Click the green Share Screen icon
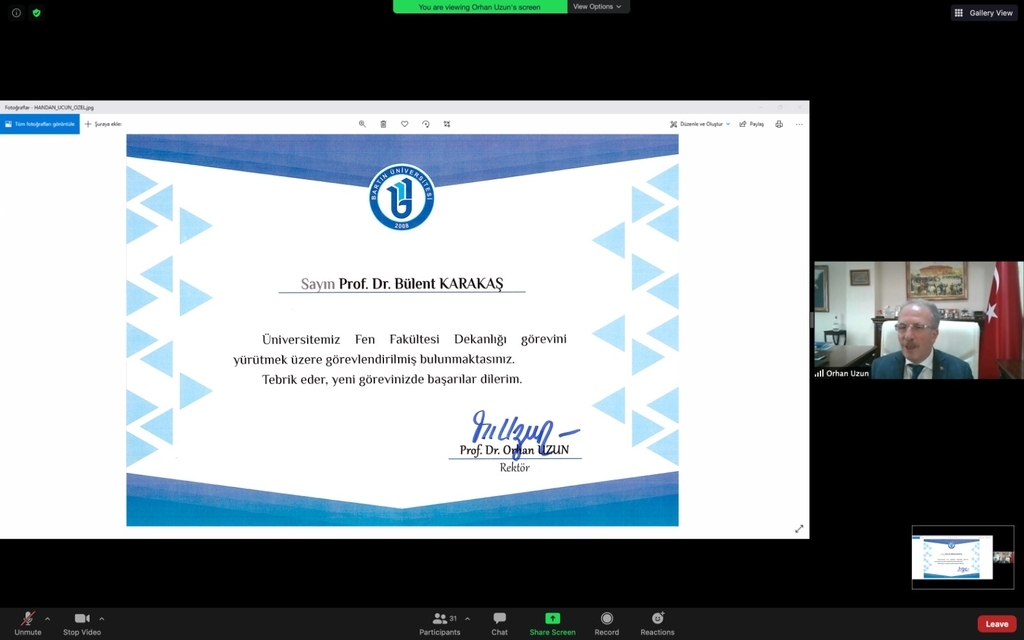Image resolution: width=1024 pixels, height=640 pixels. [552, 619]
